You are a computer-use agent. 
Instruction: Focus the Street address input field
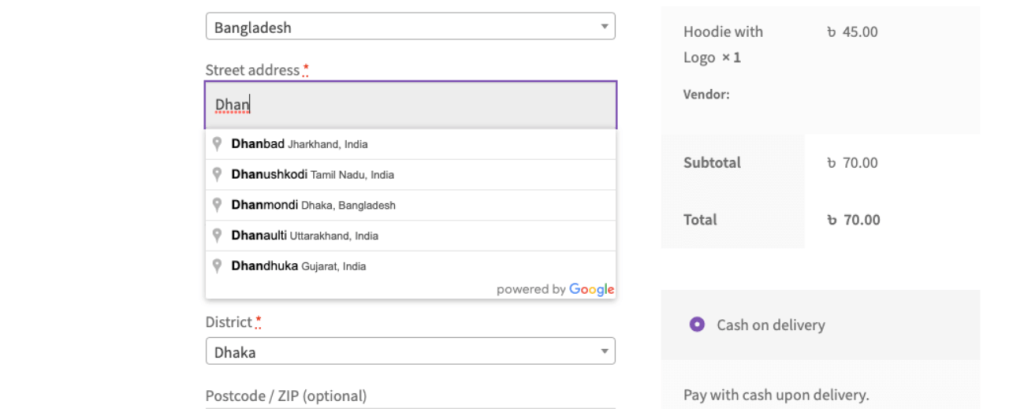[410, 104]
